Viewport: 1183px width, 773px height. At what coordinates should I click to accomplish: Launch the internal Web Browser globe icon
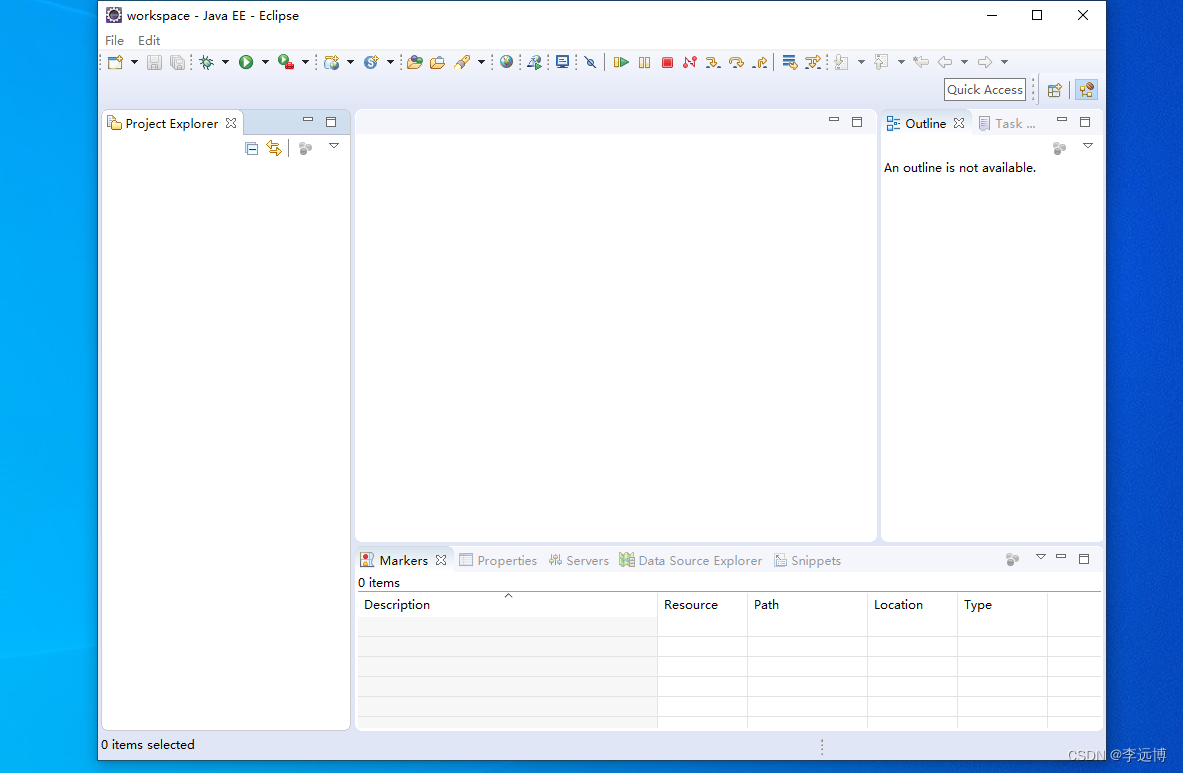point(507,61)
